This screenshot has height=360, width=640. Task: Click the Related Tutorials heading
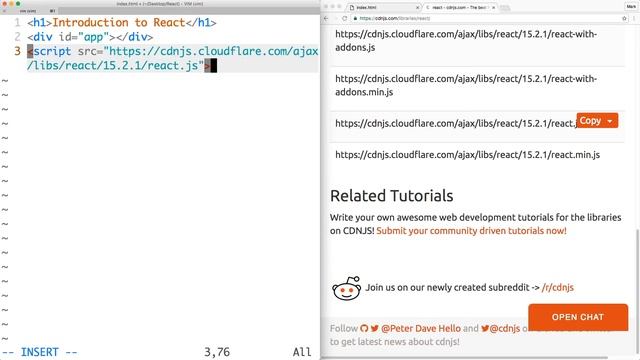click(391, 196)
